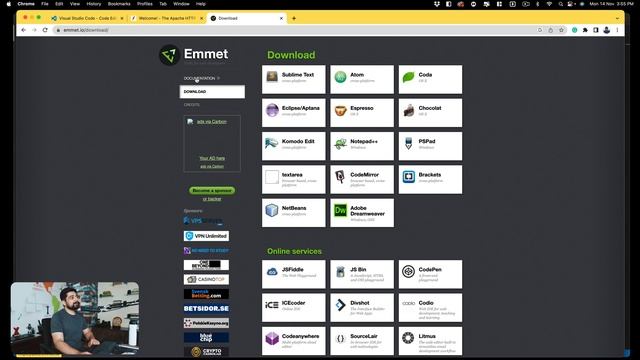Open the Bookmarks menu in menu bar
The height and width of the screenshot is (360, 640).
[119, 4]
